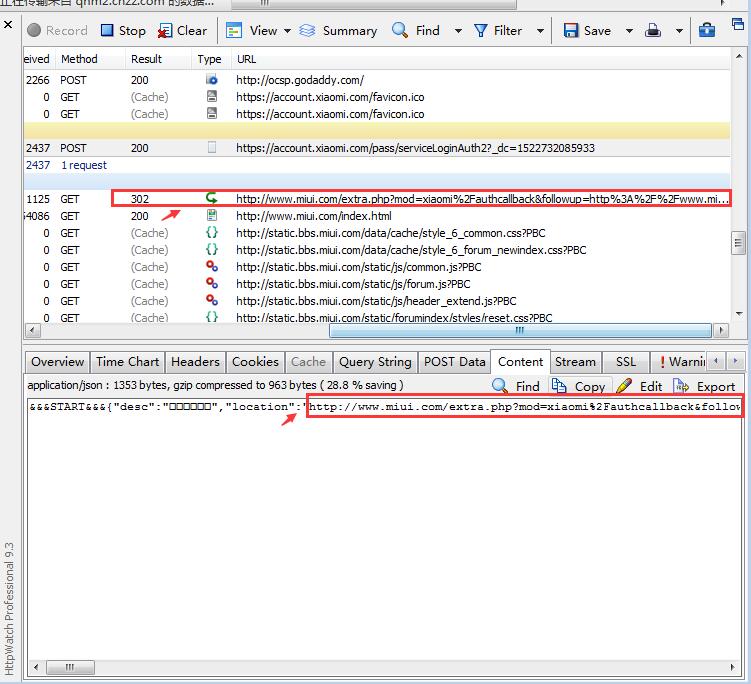Viewport: 751px width, 684px height.
Task: Clear the captured request log
Action: [x=181, y=31]
